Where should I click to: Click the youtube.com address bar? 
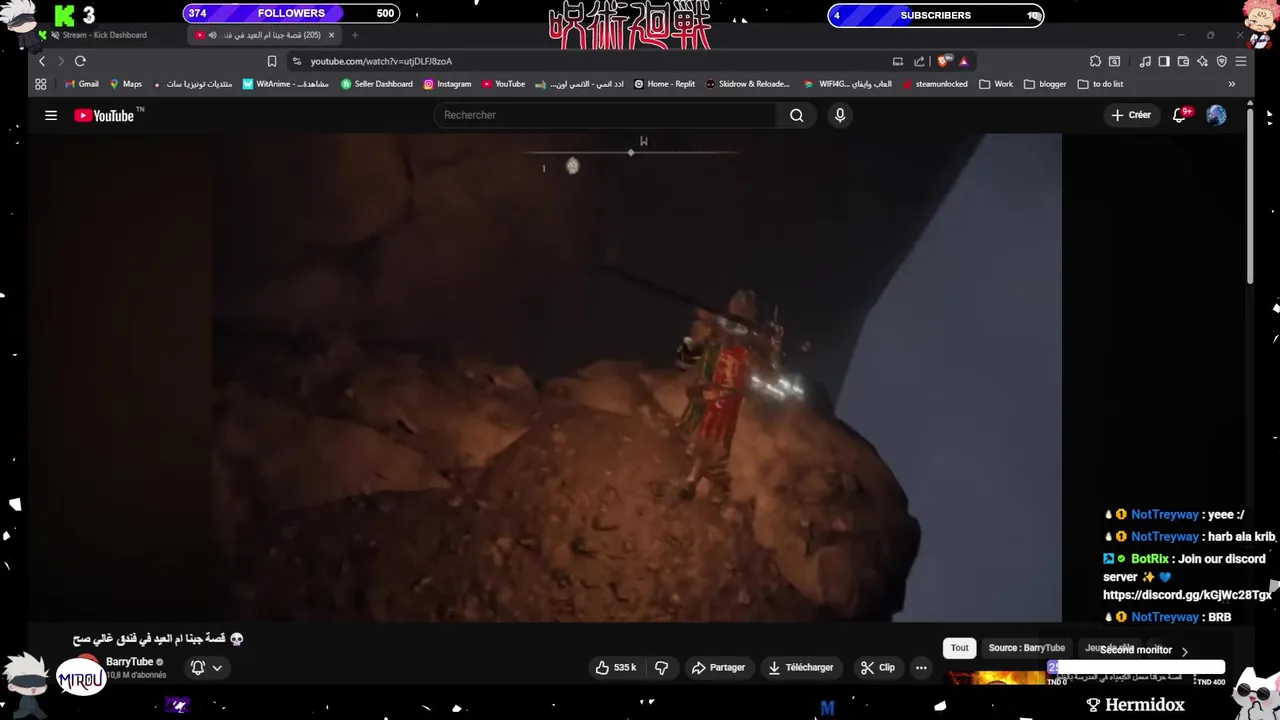590,61
